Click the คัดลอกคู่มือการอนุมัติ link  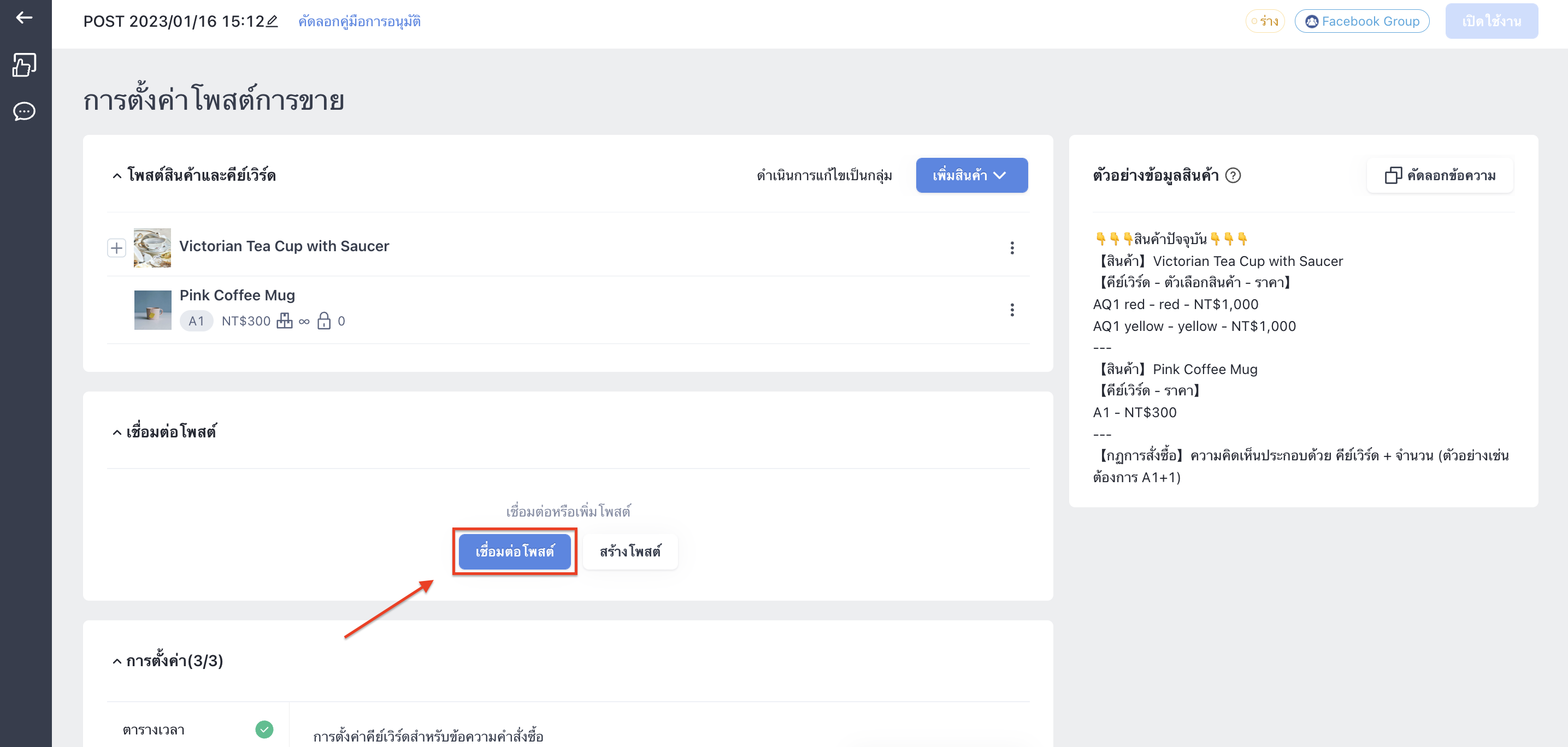point(359,21)
